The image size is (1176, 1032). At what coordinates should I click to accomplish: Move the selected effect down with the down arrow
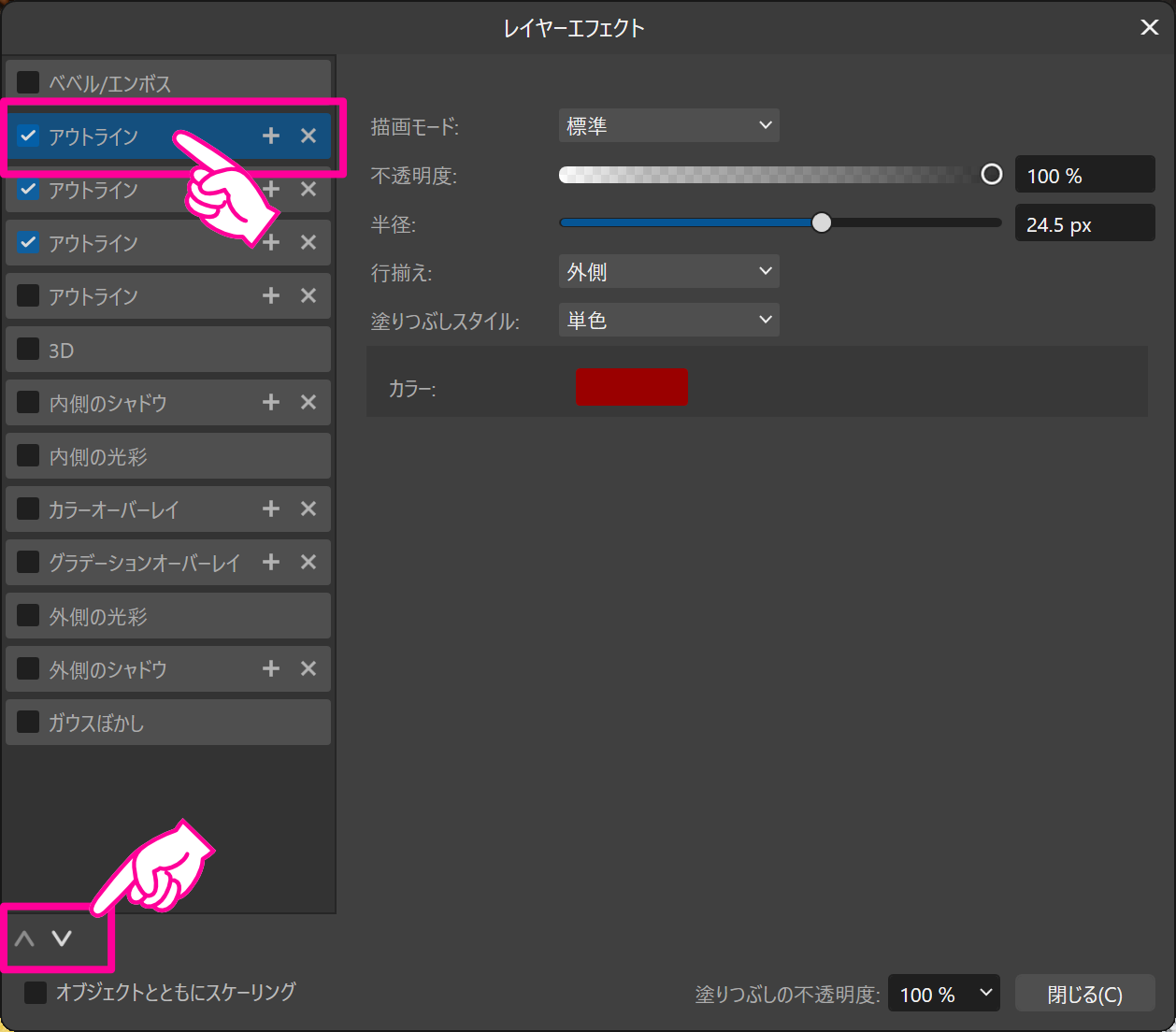point(62,939)
